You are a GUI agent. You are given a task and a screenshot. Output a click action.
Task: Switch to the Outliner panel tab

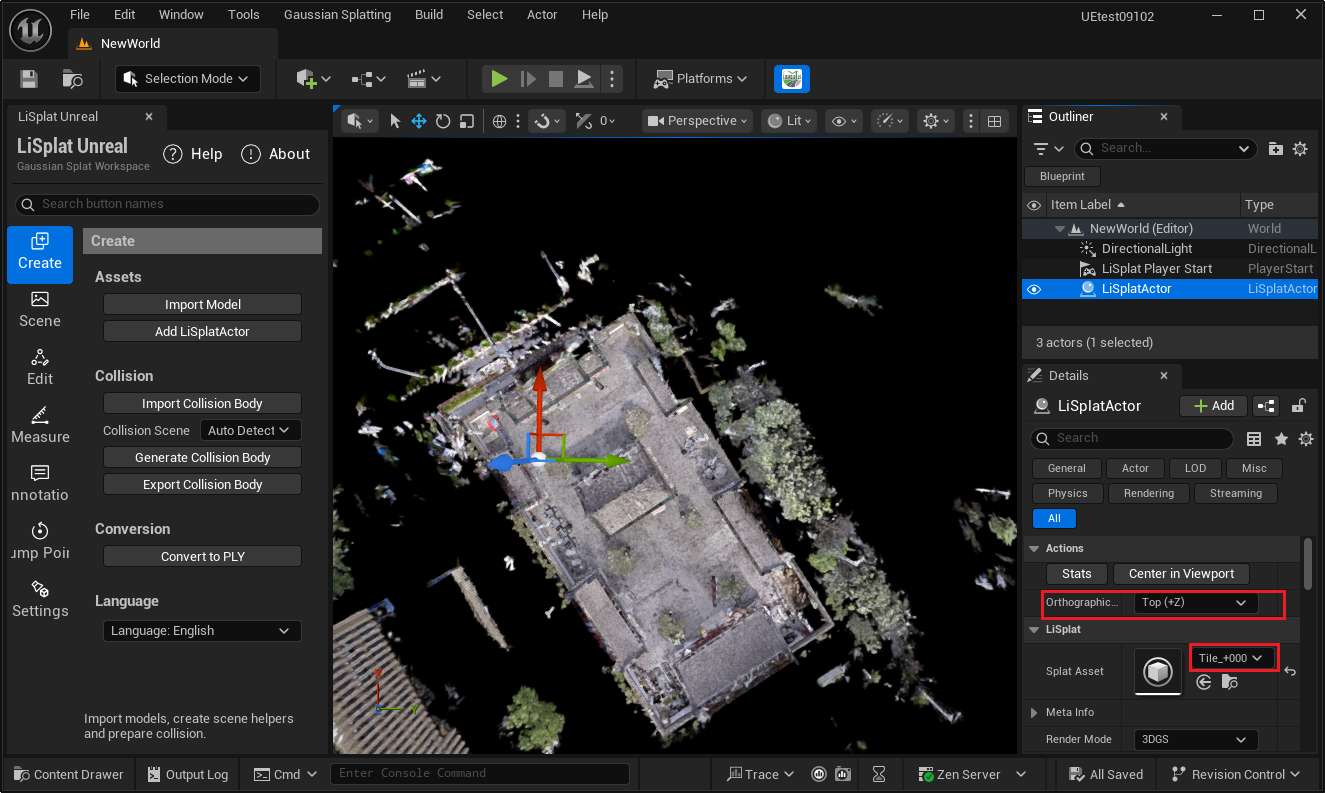1100,117
